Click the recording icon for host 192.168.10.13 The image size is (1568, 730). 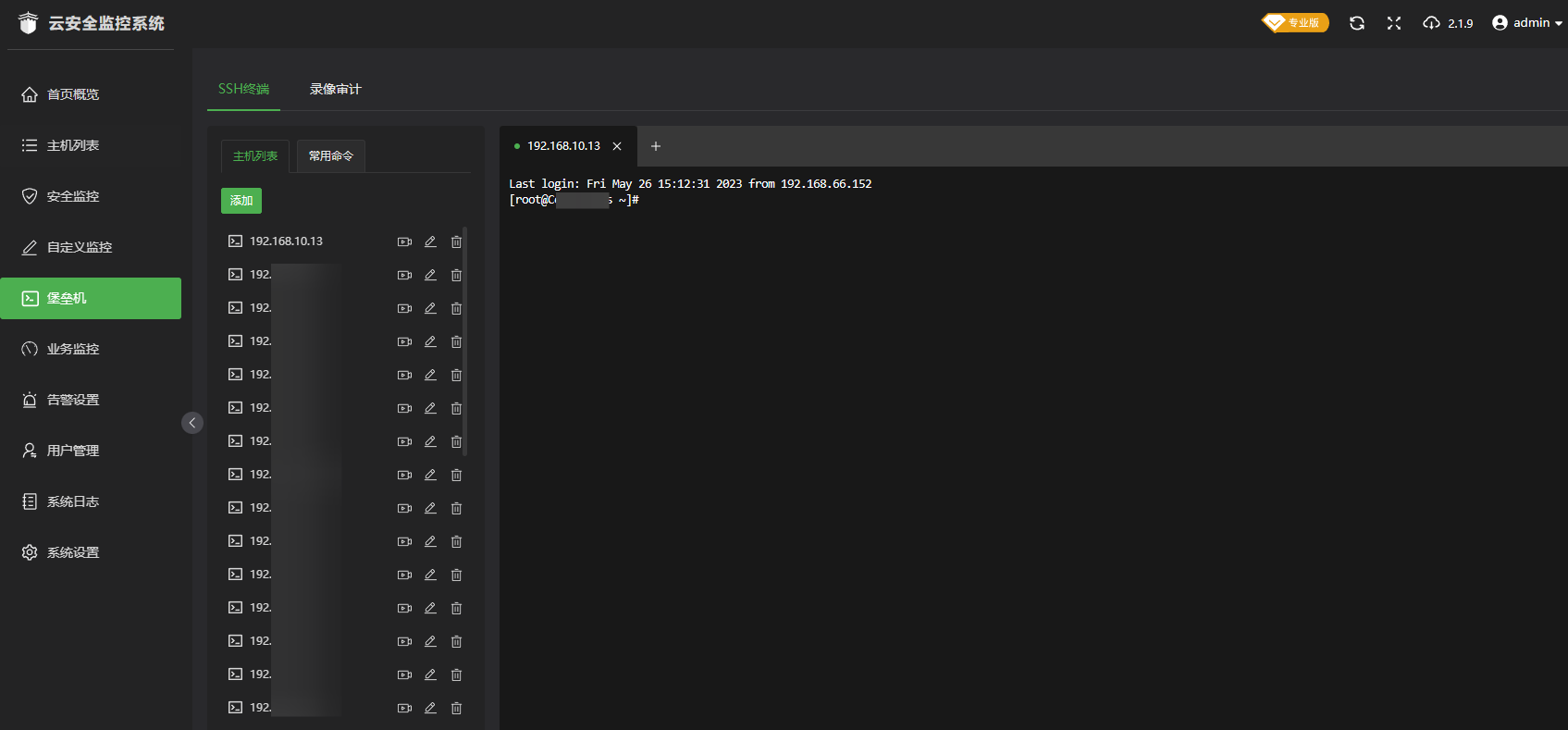(x=404, y=241)
